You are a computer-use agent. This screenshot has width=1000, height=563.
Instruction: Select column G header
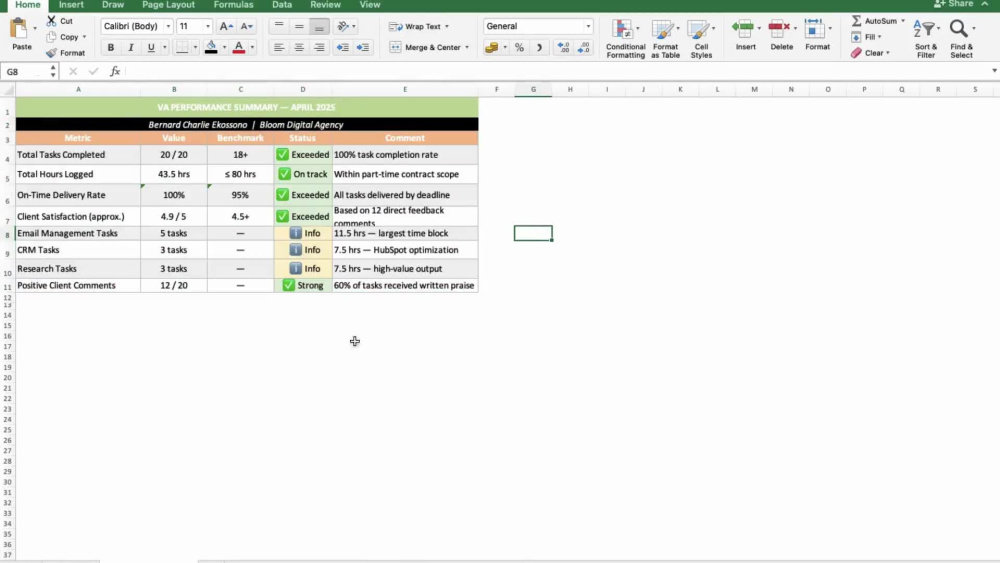click(x=533, y=89)
